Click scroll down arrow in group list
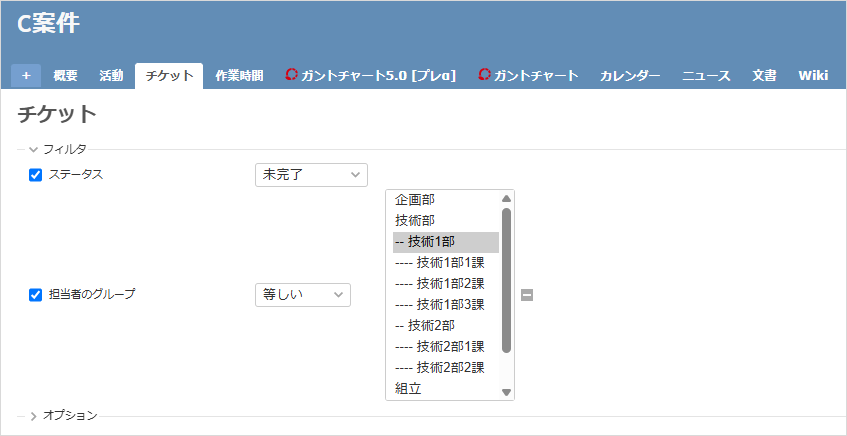This screenshot has width=847, height=436. click(506, 392)
